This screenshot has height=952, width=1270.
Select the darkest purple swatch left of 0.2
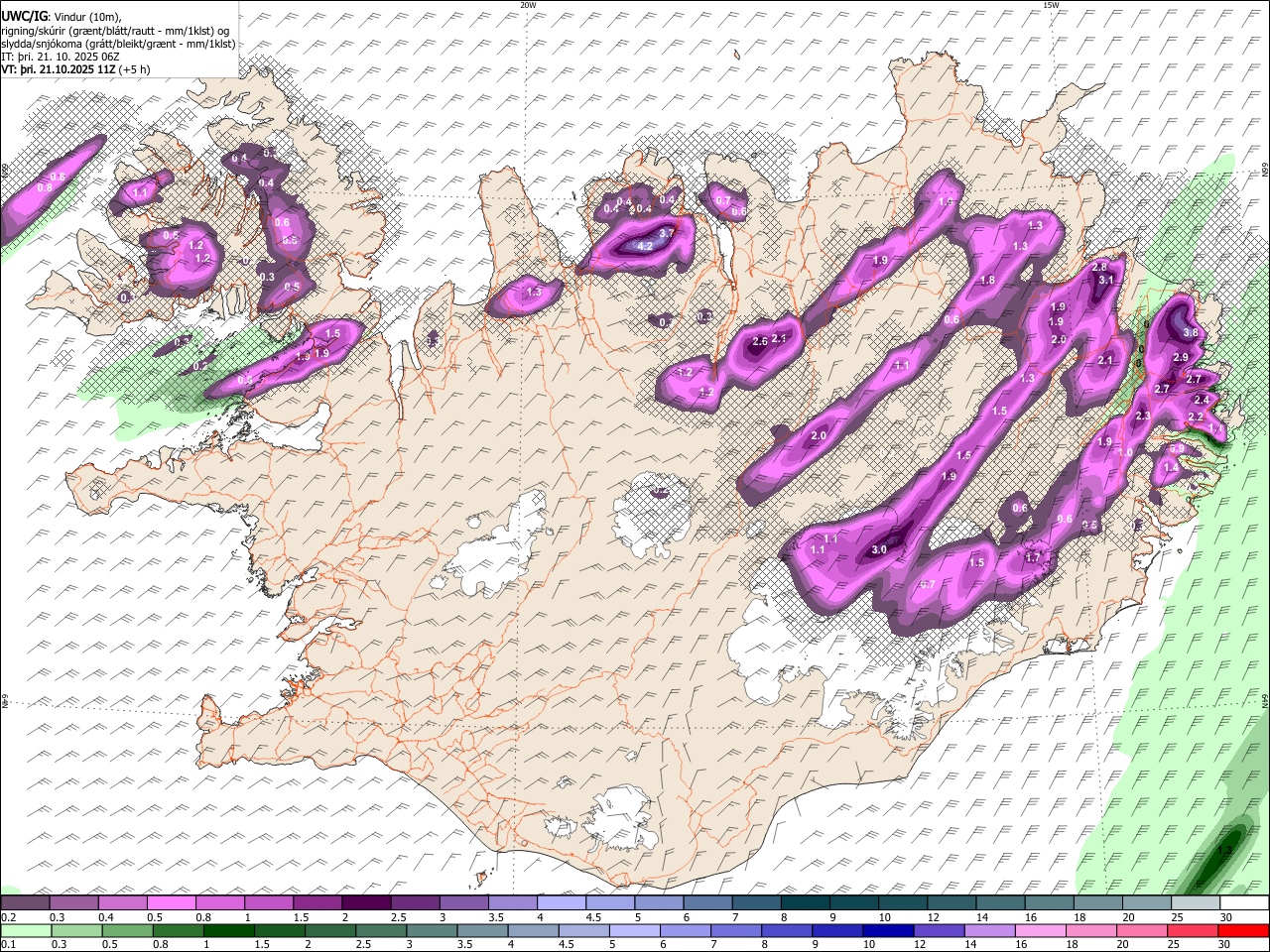pos(26,903)
